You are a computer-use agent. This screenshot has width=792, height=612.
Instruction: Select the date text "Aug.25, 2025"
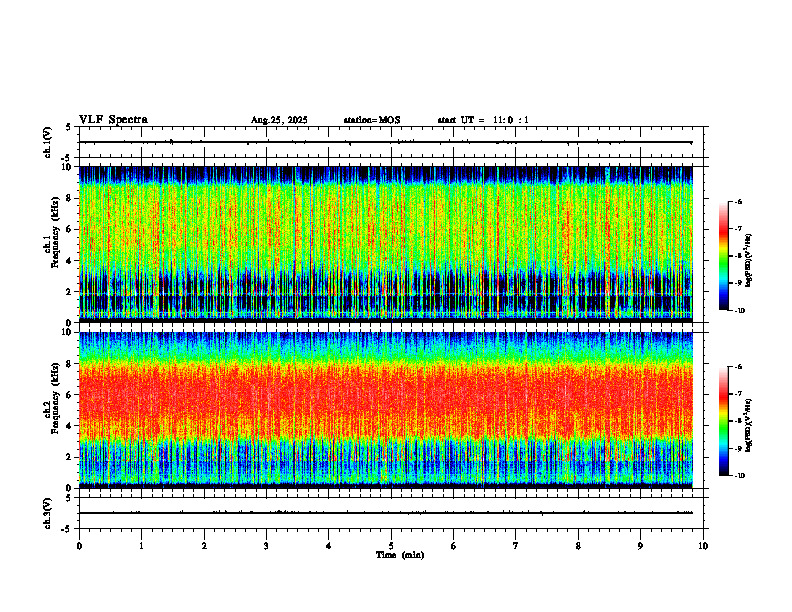[279, 120]
